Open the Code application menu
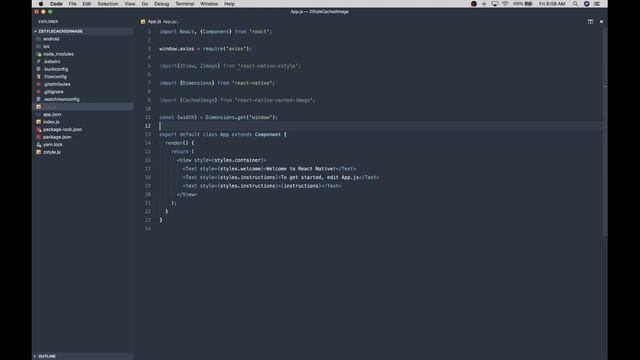The height and width of the screenshot is (360, 640). 56,4
